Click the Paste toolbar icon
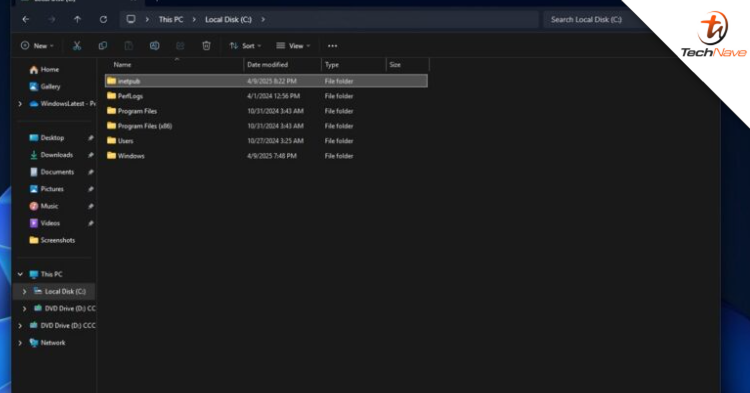 click(129, 46)
